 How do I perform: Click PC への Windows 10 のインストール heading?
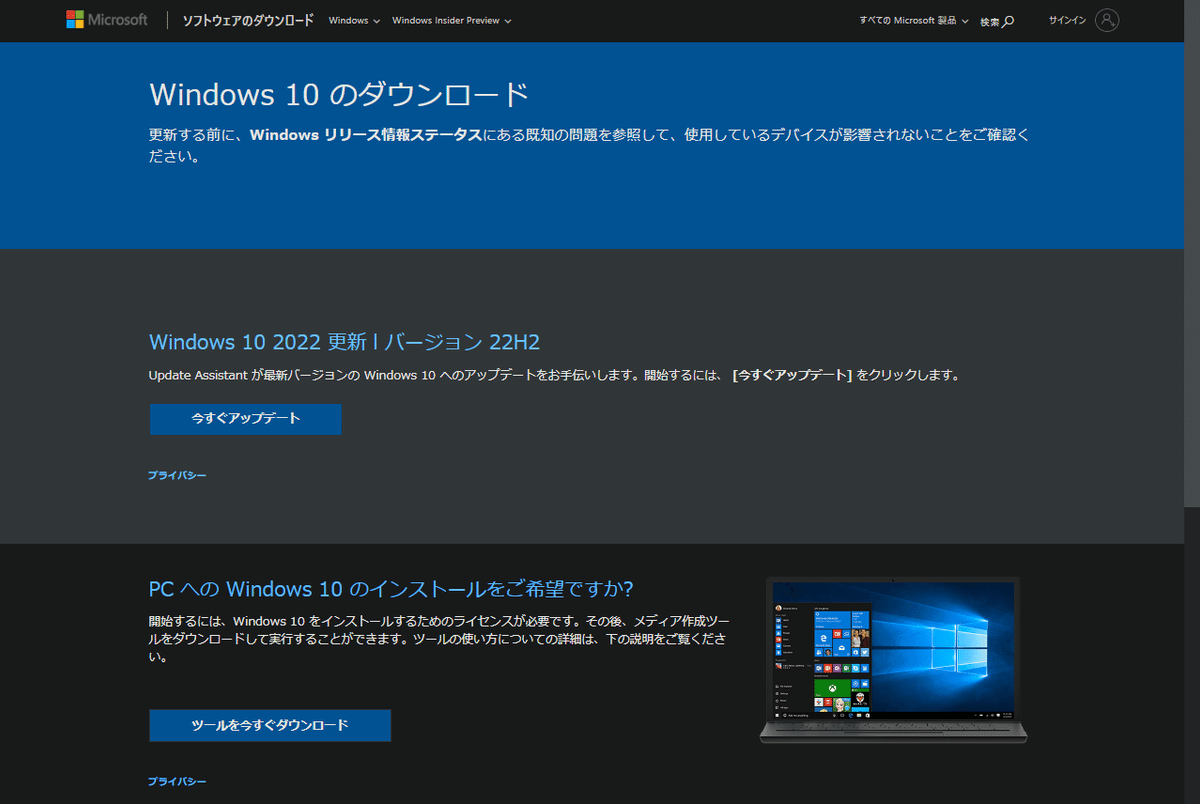click(x=391, y=588)
